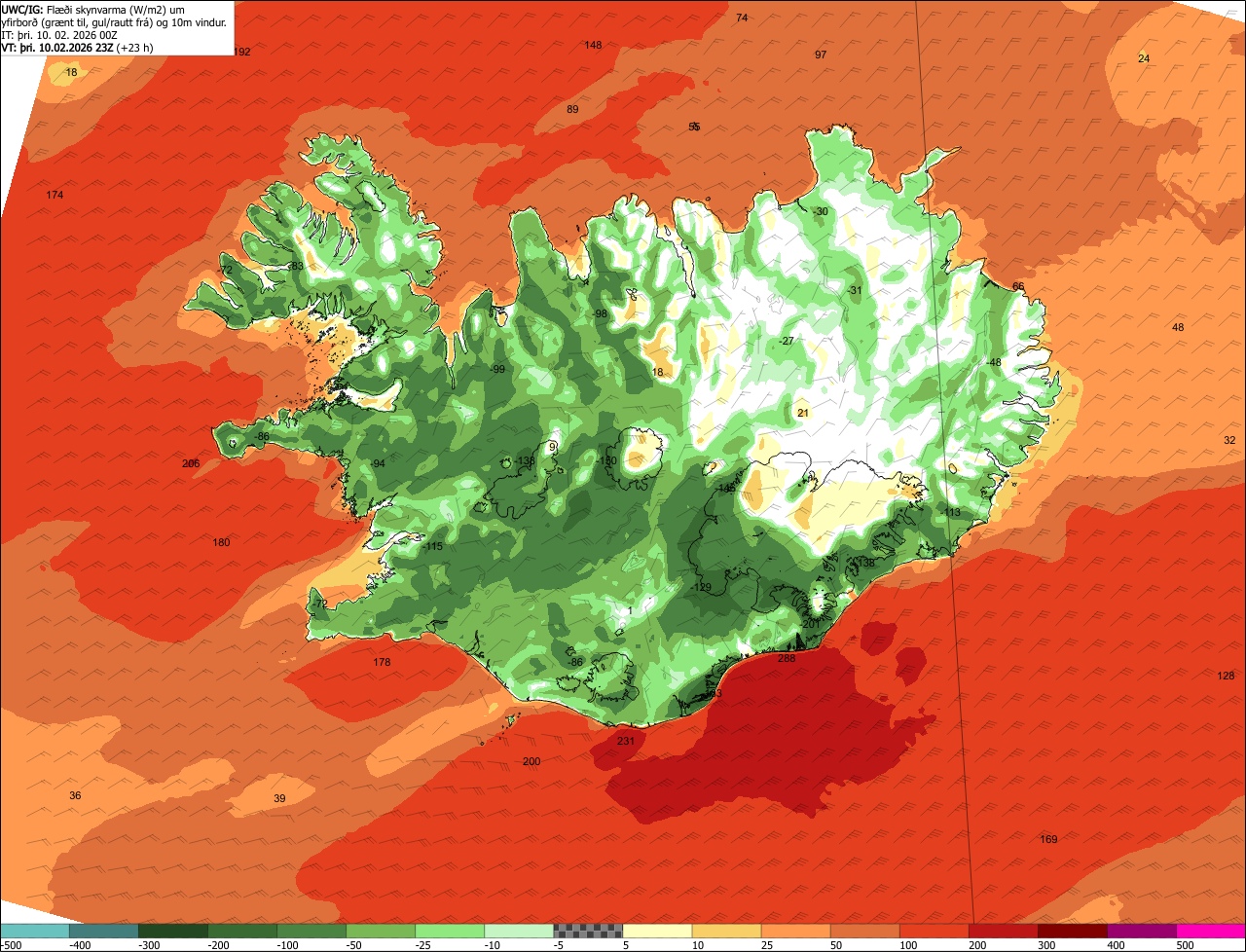The image size is (1246, 952).
Task: Click the map value 169 in the southeast ocean
Action: pos(1048,839)
